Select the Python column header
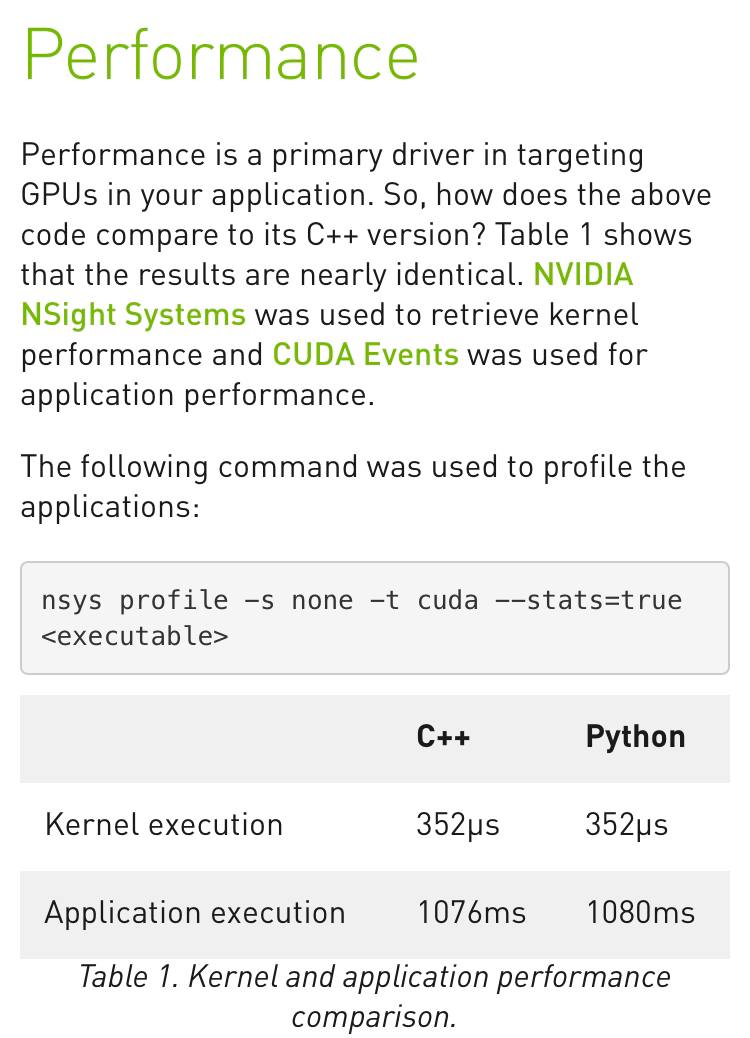750x1038 pixels. pos(635,737)
